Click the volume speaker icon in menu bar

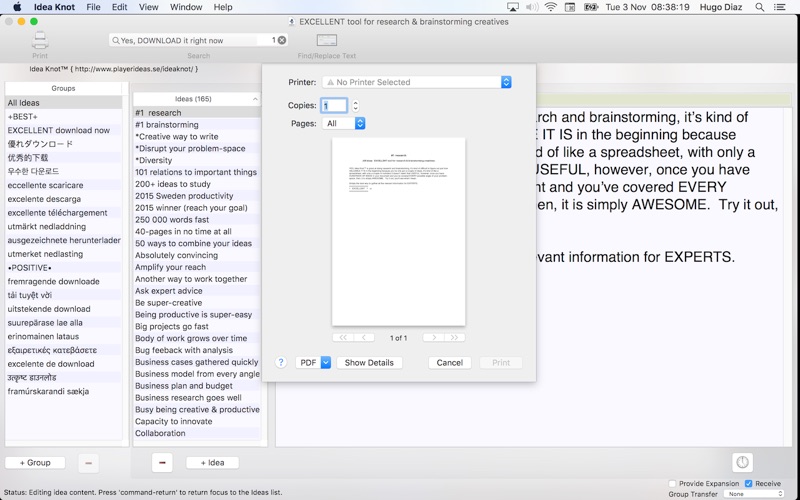tap(532, 7)
